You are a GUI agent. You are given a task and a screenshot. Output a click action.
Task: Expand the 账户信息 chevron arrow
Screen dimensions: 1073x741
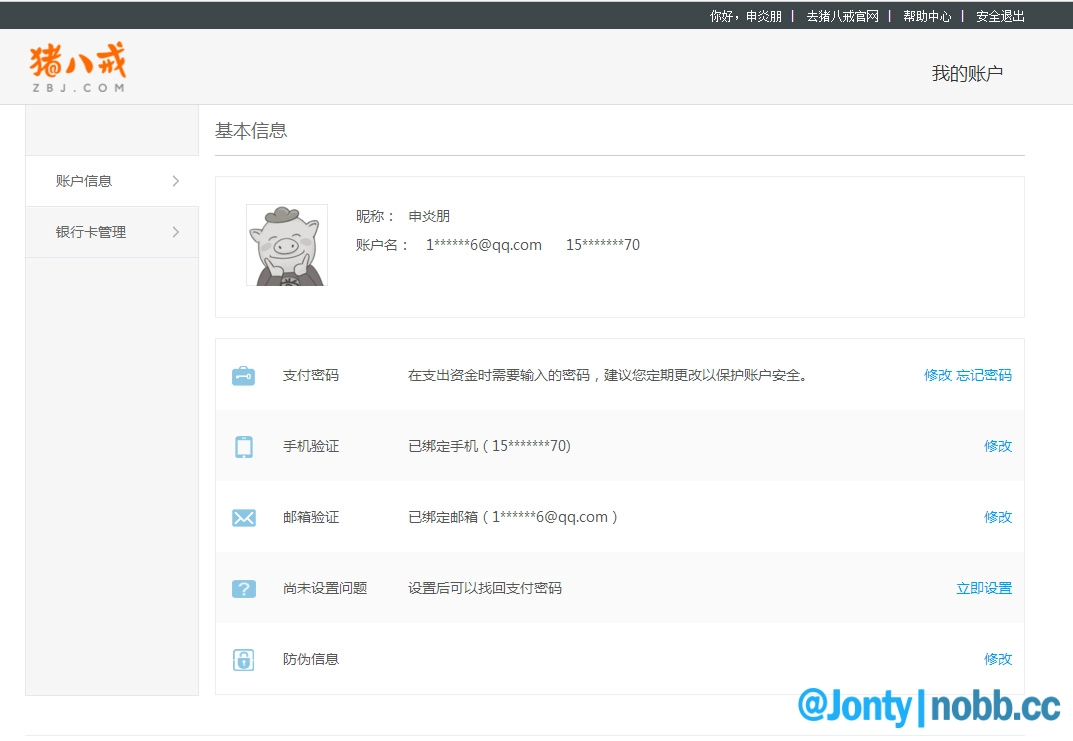(x=176, y=181)
